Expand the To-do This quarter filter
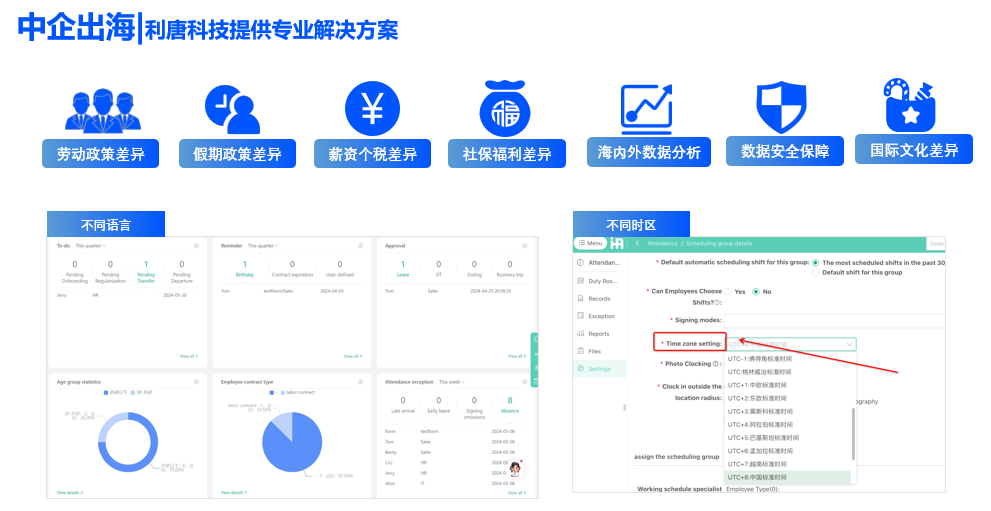Viewport: 991px width, 511px height. pos(91,246)
